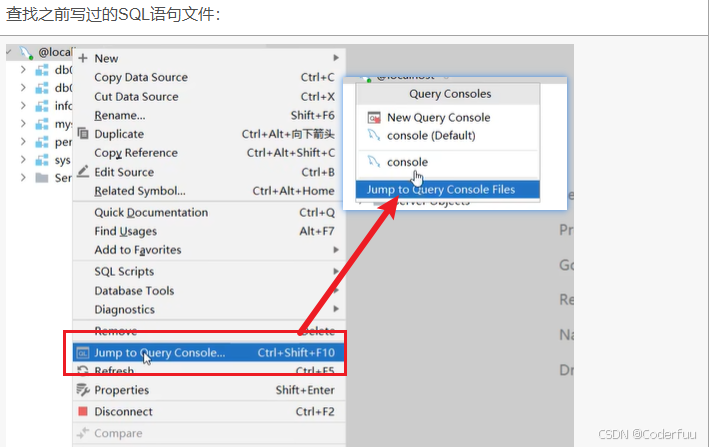Click the Query Consoles popup title
The height and width of the screenshot is (447, 710).
450,94
